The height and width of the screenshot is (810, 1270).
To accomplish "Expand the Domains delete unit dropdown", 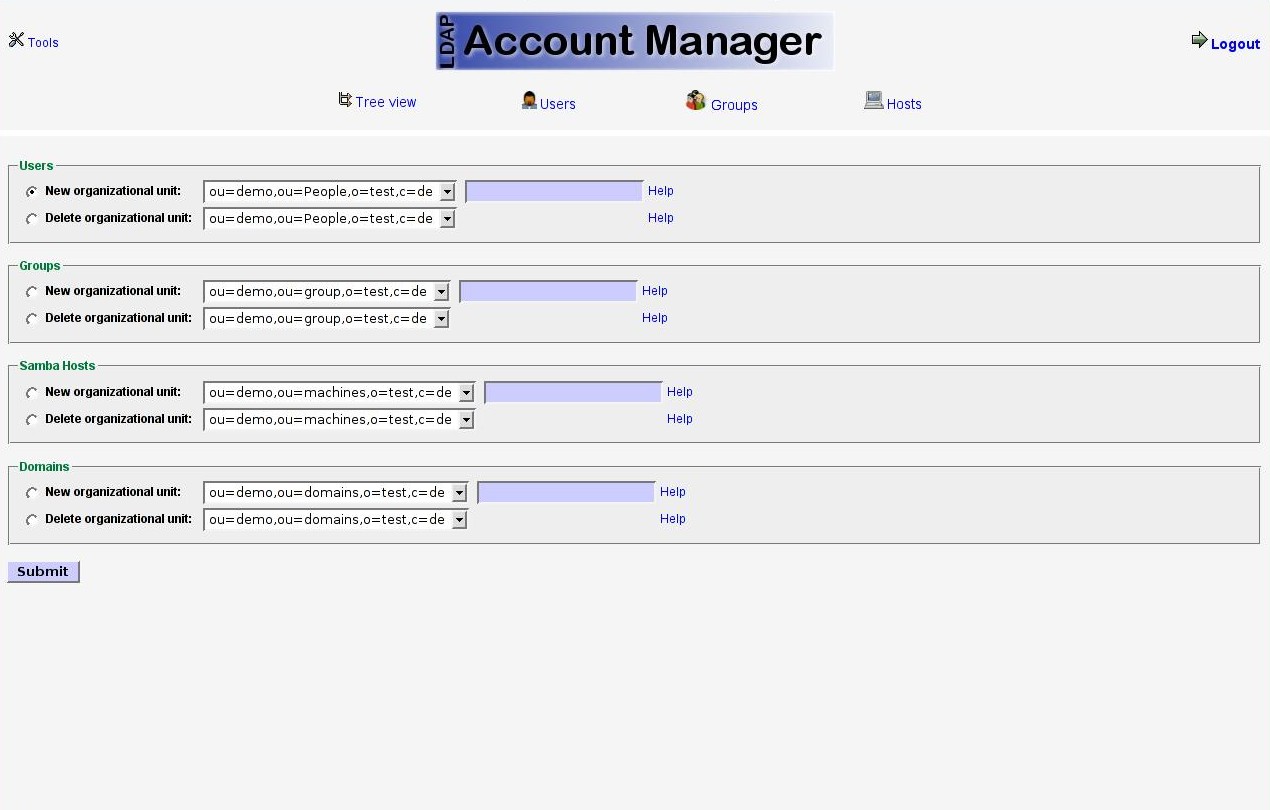I will [335, 520].
